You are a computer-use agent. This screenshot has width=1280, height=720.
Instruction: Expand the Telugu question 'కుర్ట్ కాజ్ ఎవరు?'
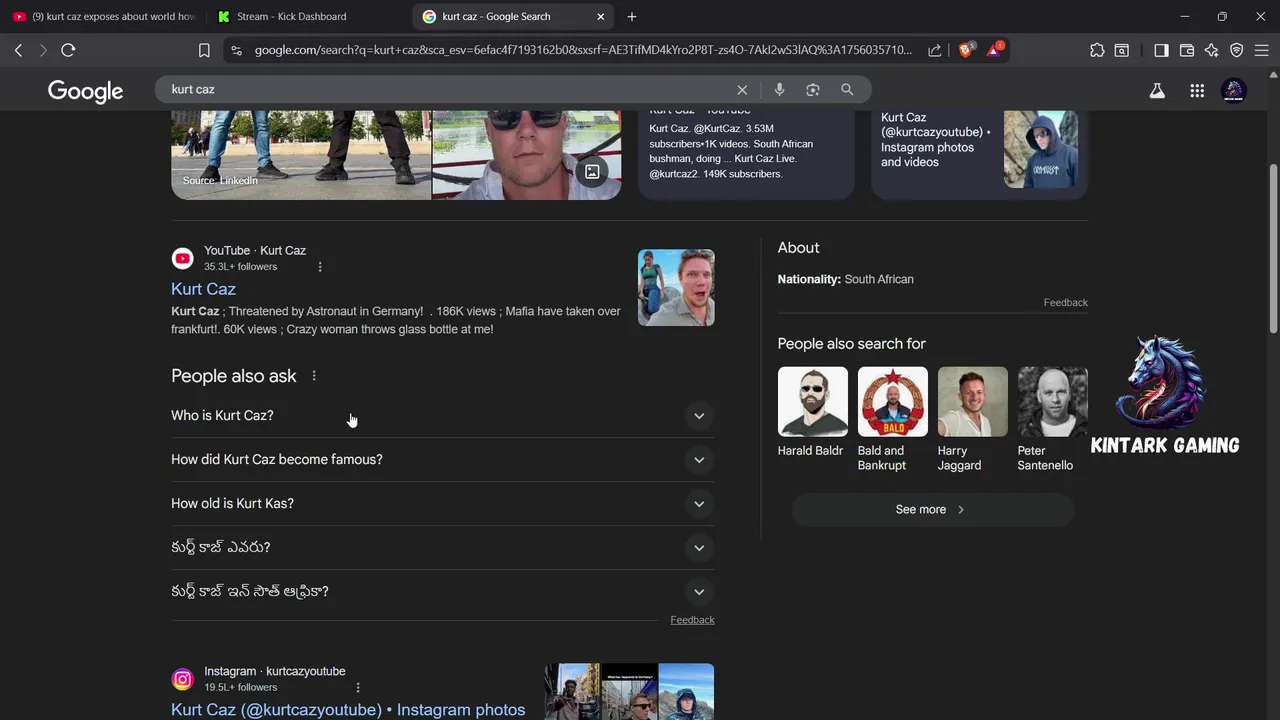[442, 548]
